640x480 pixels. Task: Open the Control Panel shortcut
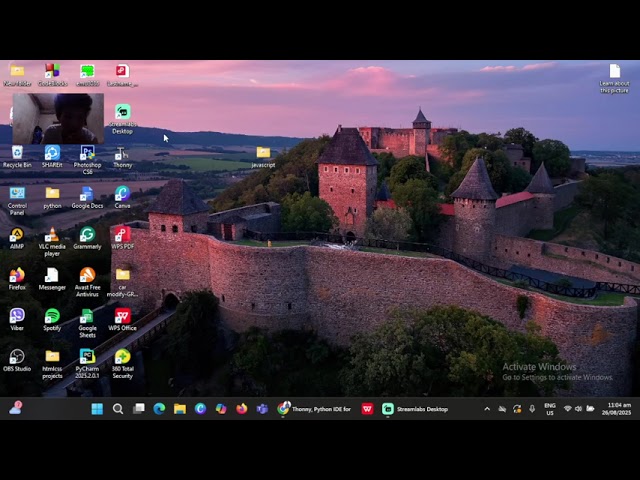[17, 200]
